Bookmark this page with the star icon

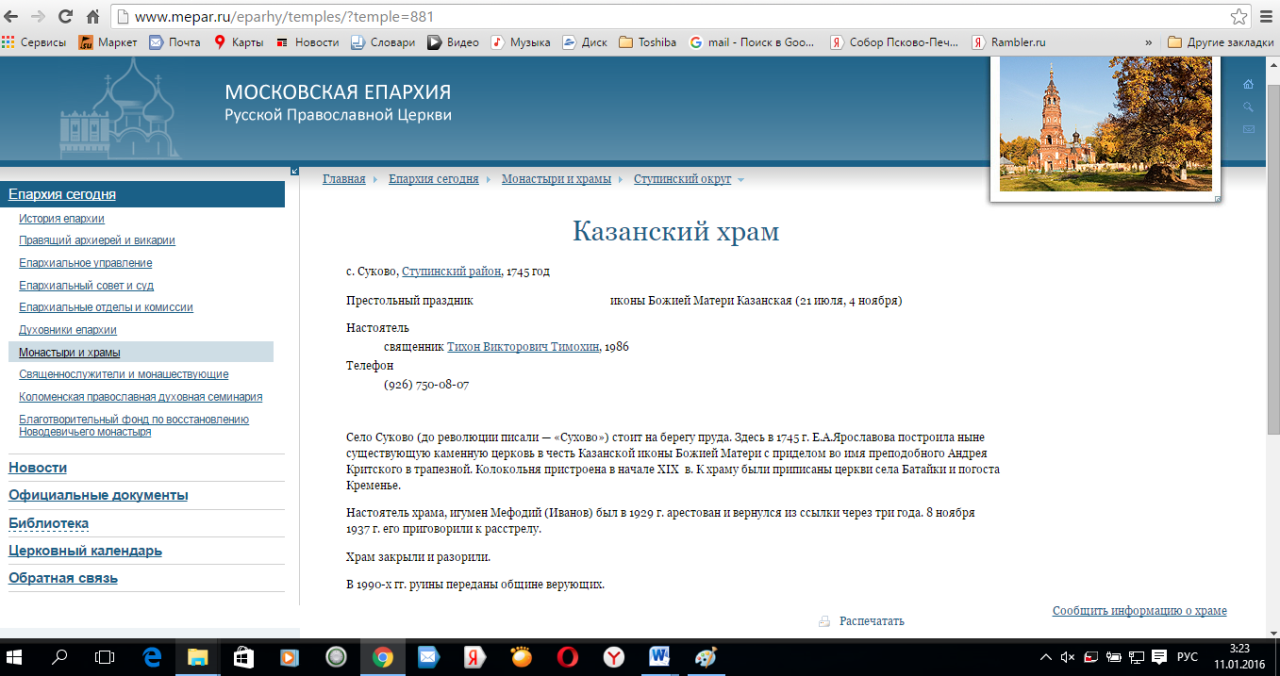pos(1238,17)
